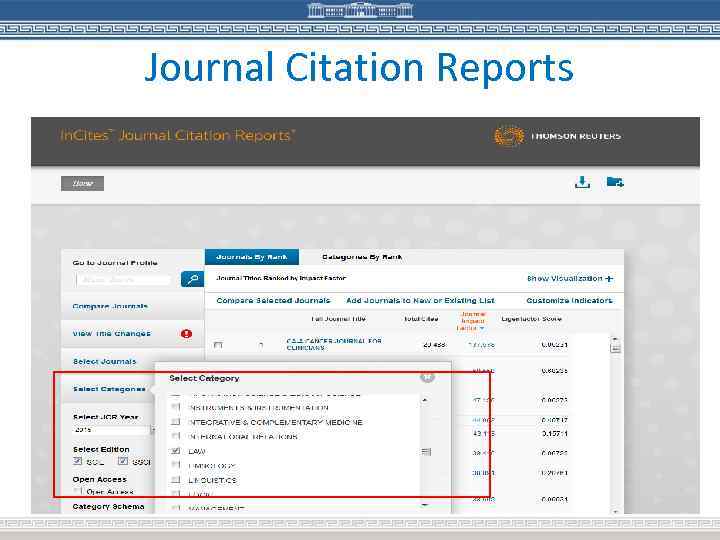
Task: Click Show Visualization link
Action: click(564, 279)
